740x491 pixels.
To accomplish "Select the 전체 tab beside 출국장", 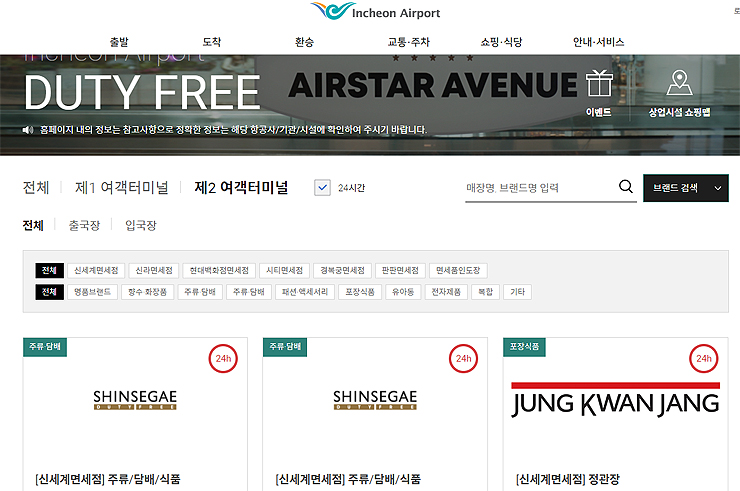I will click(x=33, y=225).
